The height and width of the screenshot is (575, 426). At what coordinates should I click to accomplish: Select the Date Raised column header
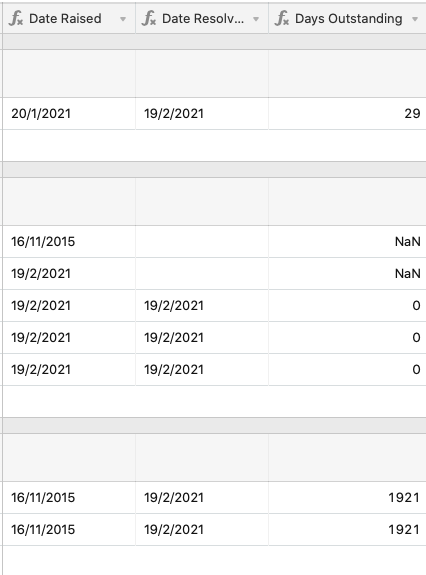coord(69,18)
